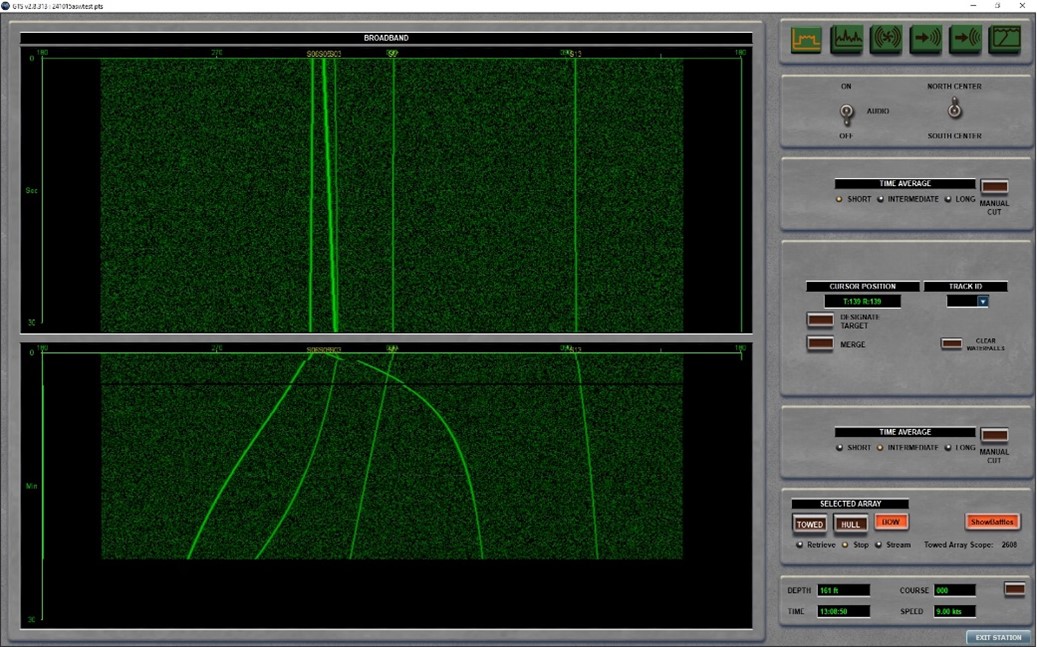
Task: Click the TIME readout field
Action: tap(844, 612)
